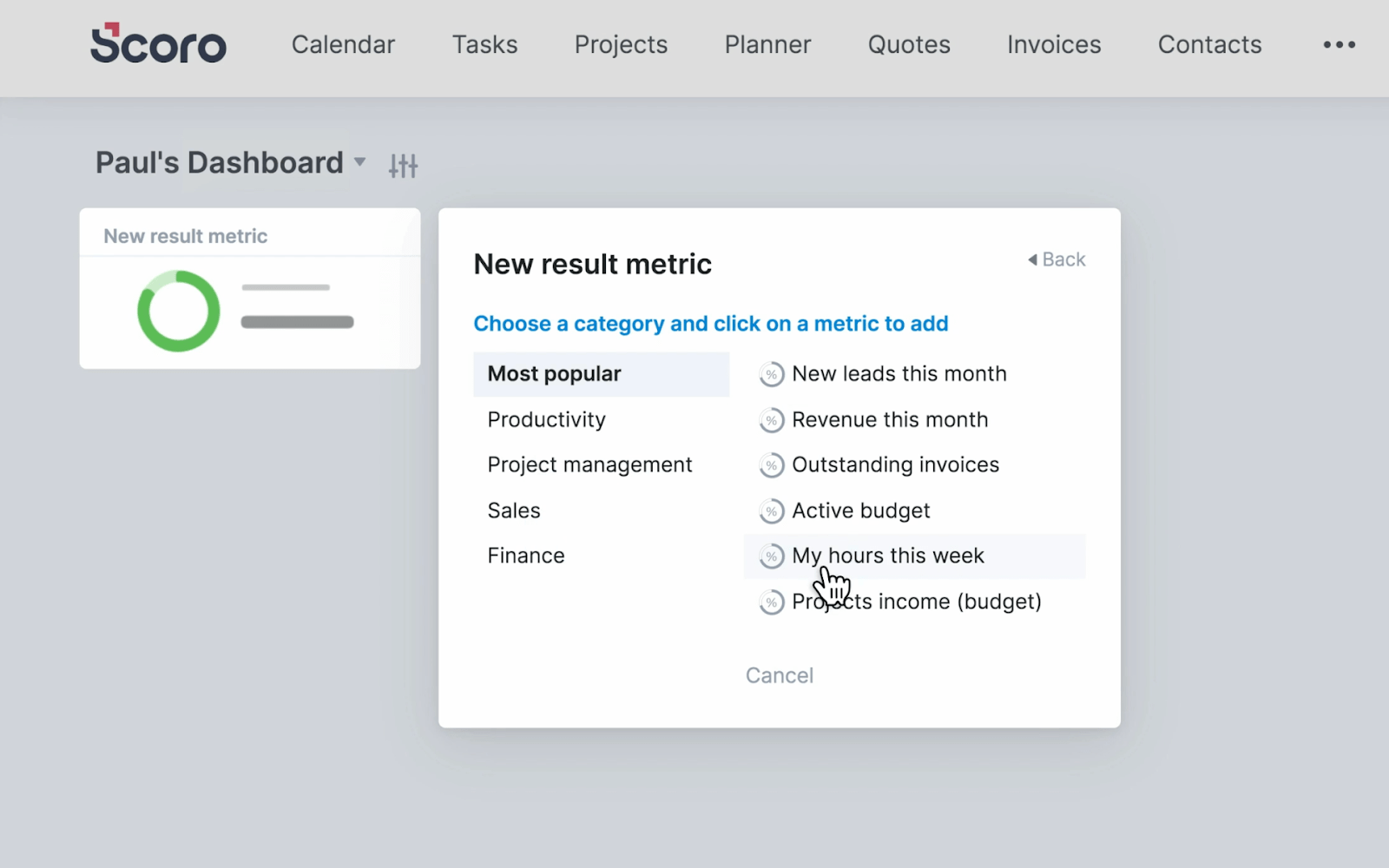The height and width of the screenshot is (868, 1389).
Task: Open the three-dot more menu
Action: 1339,44
